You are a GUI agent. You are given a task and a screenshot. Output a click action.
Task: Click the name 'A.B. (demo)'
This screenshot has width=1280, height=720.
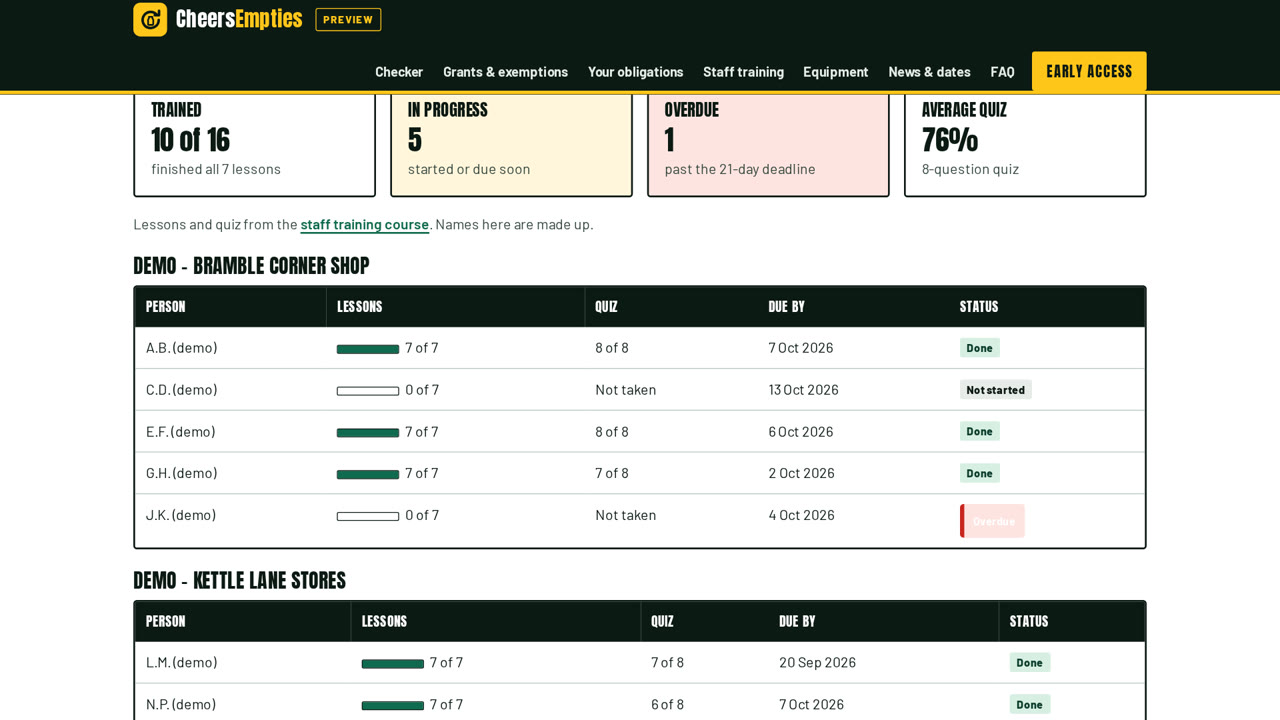pos(181,348)
